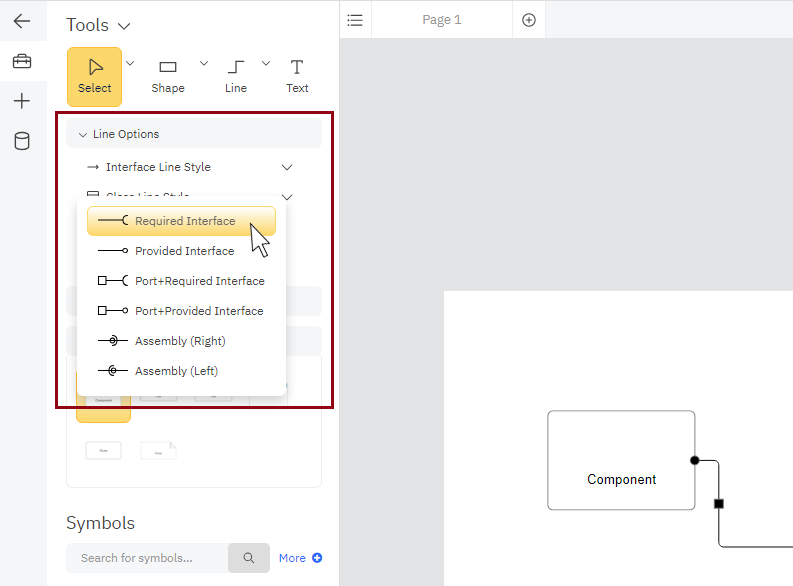Open the toolbox briefcase panel icon
The height and width of the screenshot is (586, 793).
coord(22,62)
